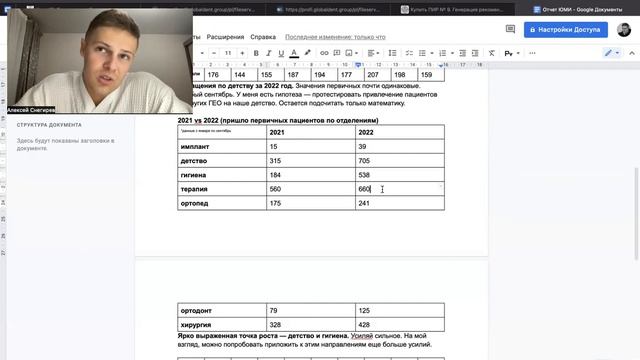Expand the insert image dropdown arrow
The width and height of the screenshot is (640, 360).
[356, 53]
